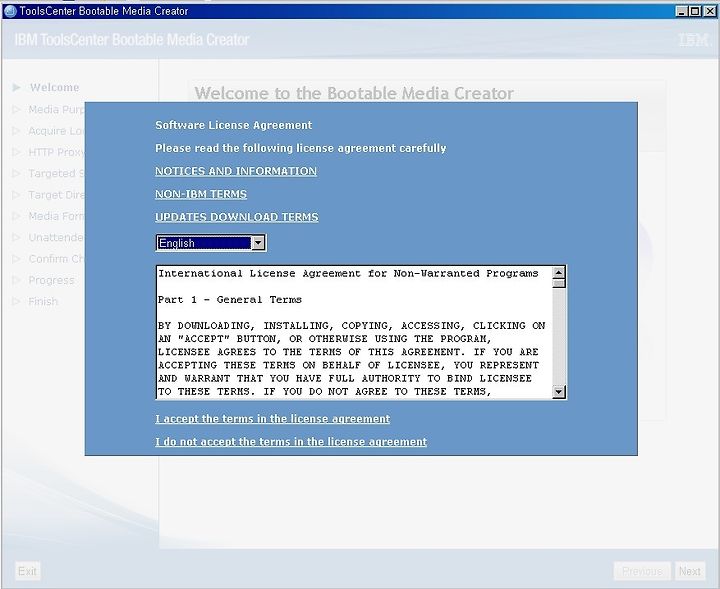
Task: Click the arrow icon beside Finish
Action: point(17,301)
